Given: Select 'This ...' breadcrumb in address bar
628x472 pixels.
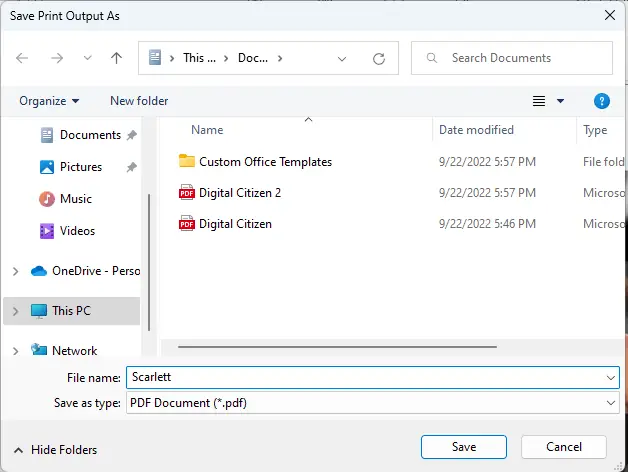Looking at the screenshot, I should pos(199,58).
